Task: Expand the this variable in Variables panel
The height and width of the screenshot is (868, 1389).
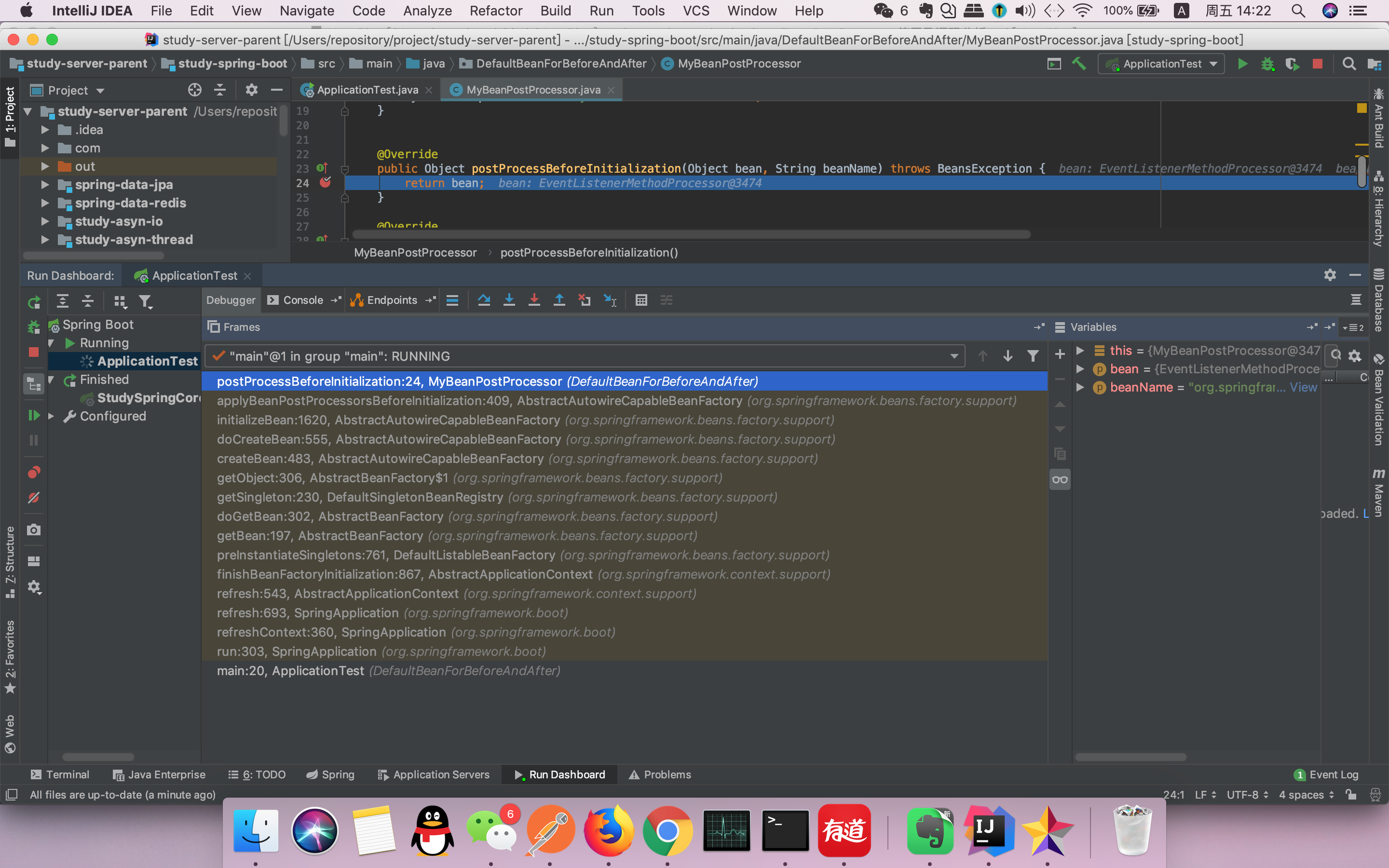Action: click(1078, 349)
